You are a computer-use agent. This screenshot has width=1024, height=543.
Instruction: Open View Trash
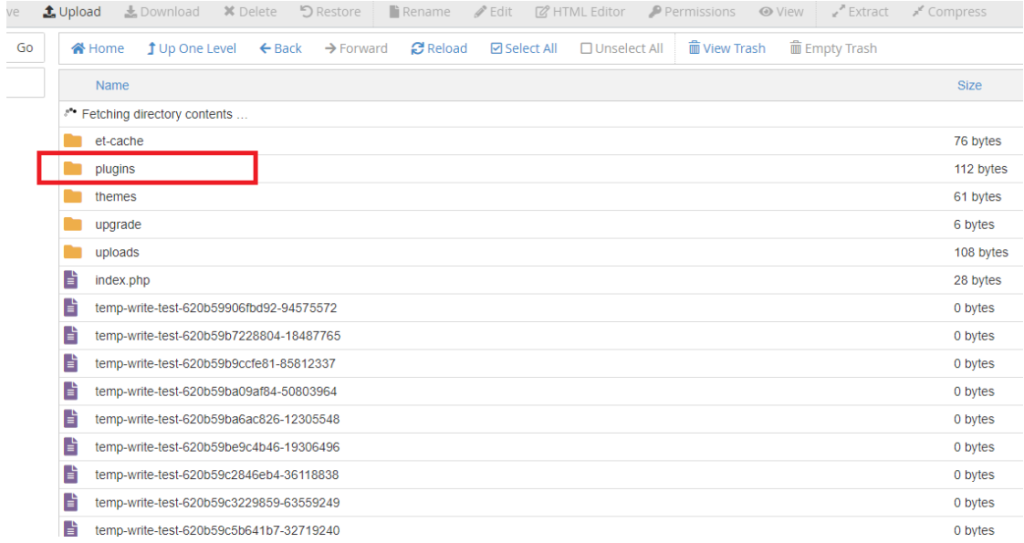727,48
